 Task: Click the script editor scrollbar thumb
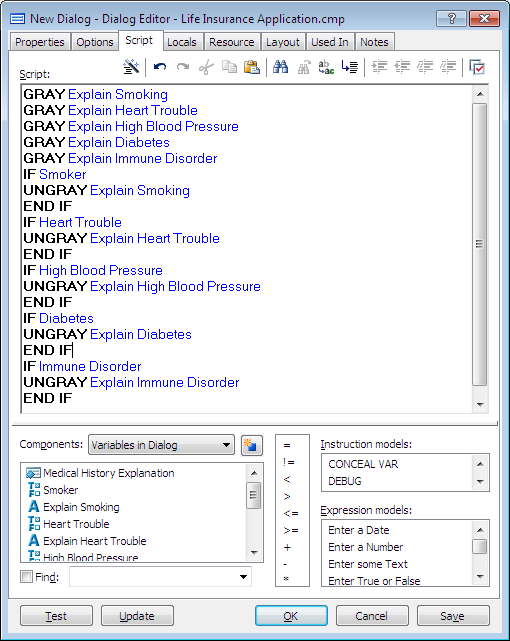point(480,244)
